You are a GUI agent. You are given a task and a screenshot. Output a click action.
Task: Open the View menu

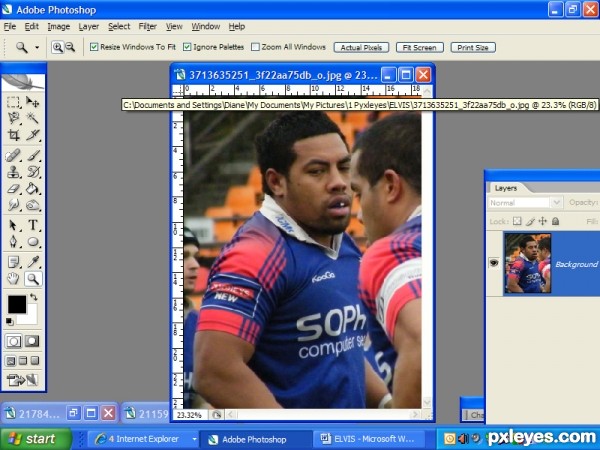[174, 26]
